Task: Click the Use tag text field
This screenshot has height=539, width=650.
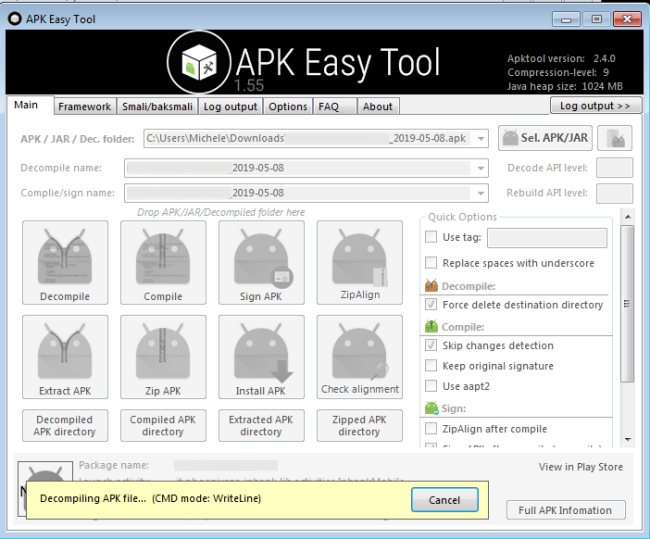Action: [x=547, y=238]
